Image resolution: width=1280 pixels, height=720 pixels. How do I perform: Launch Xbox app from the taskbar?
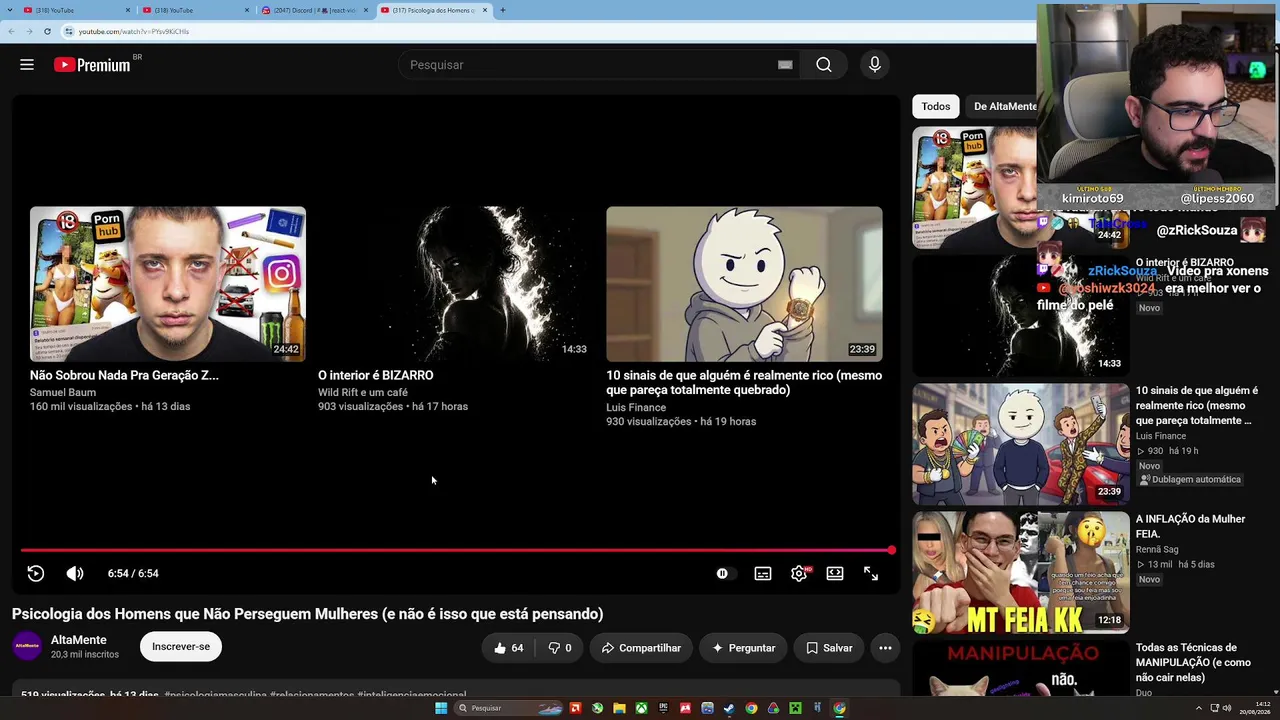point(641,708)
